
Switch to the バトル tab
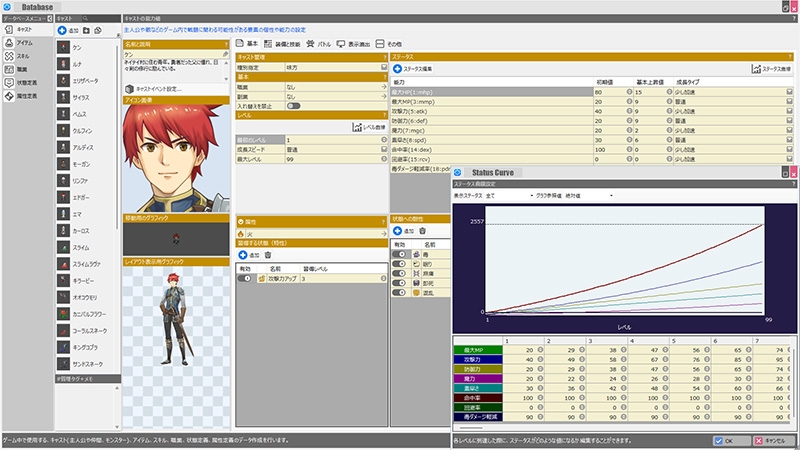tap(321, 44)
